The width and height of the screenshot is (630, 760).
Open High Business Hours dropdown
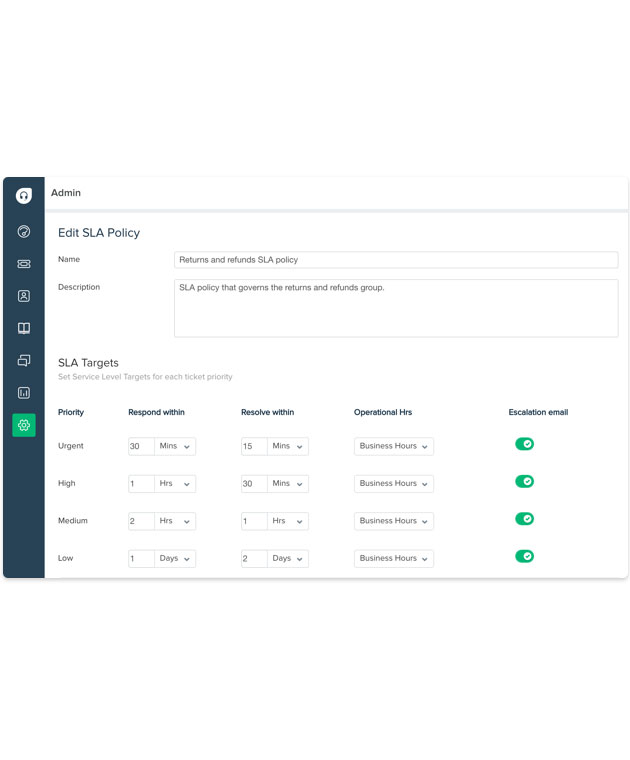[394, 484]
